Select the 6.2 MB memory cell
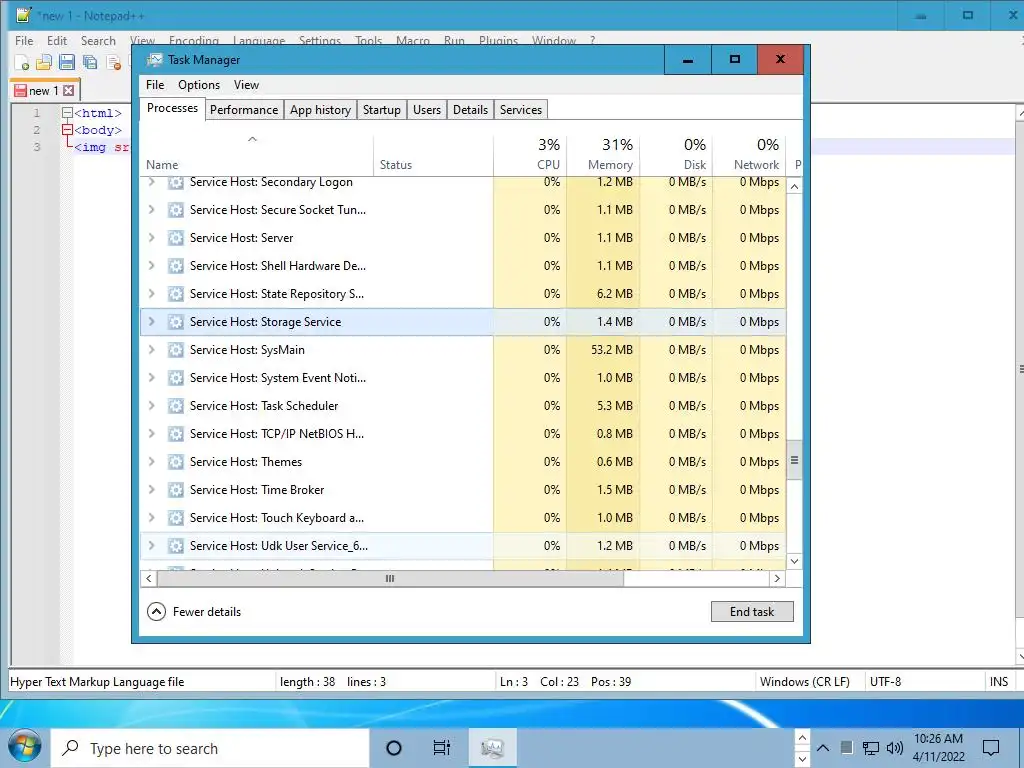1024x768 pixels. tap(603, 294)
